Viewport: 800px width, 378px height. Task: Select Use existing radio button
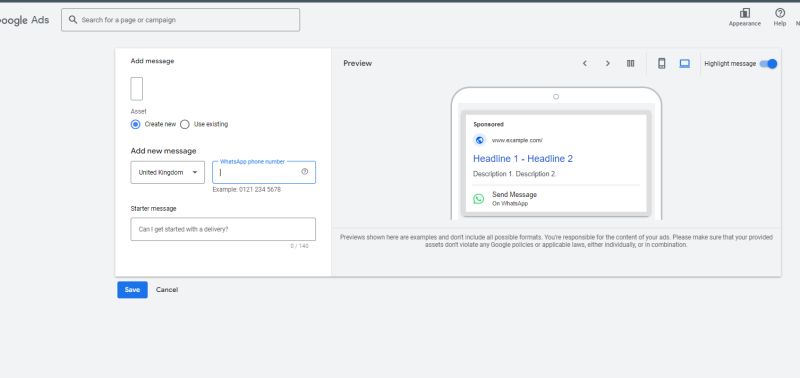coord(185,124)
